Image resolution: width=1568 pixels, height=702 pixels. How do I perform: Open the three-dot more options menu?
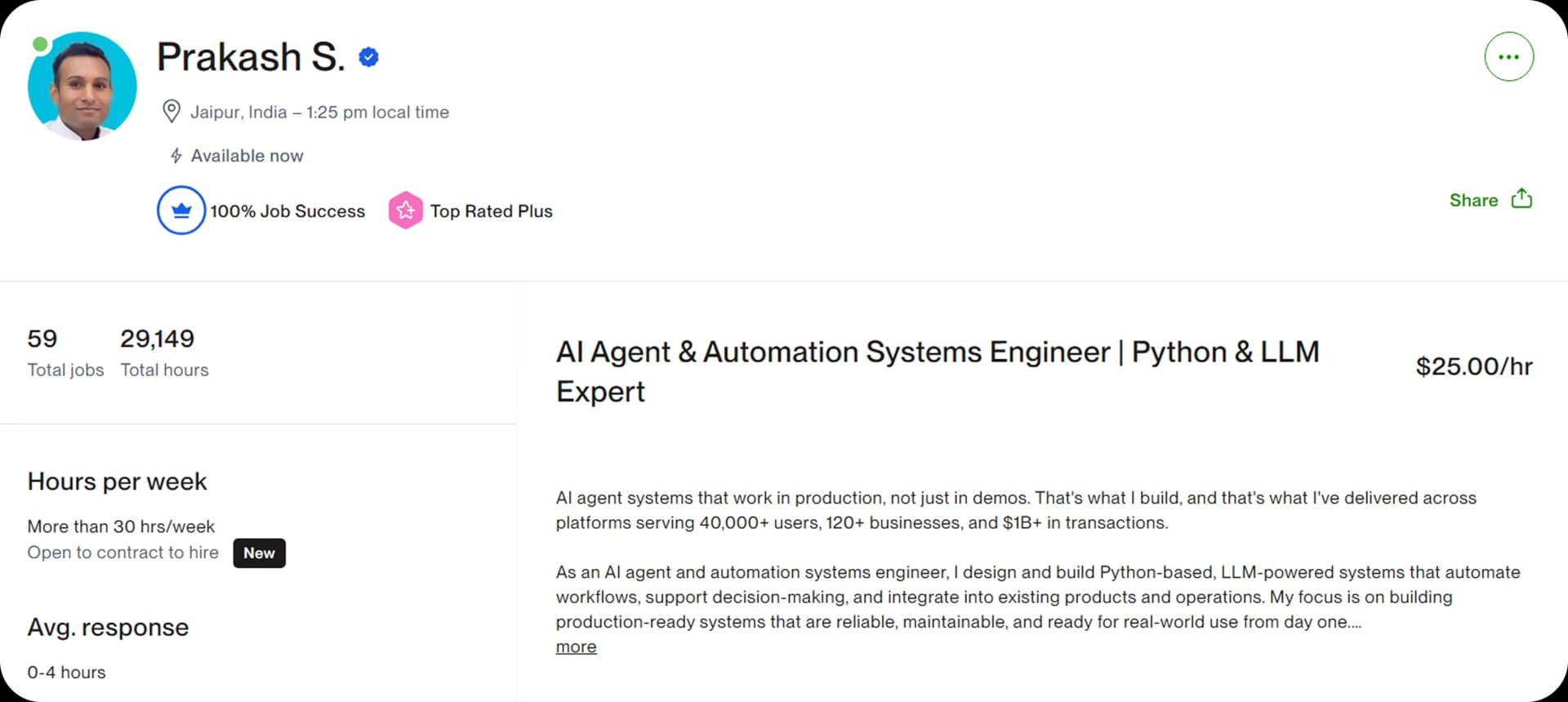point(1508,57)
